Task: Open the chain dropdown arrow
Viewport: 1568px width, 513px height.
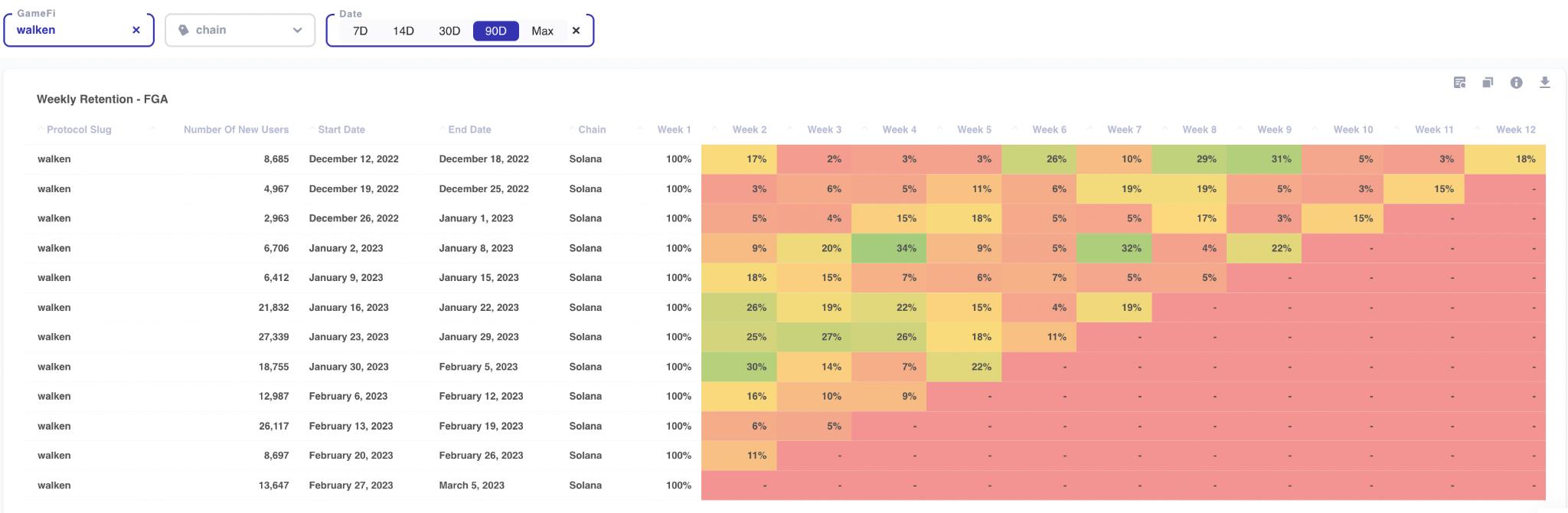Action: tap(297, 30)
